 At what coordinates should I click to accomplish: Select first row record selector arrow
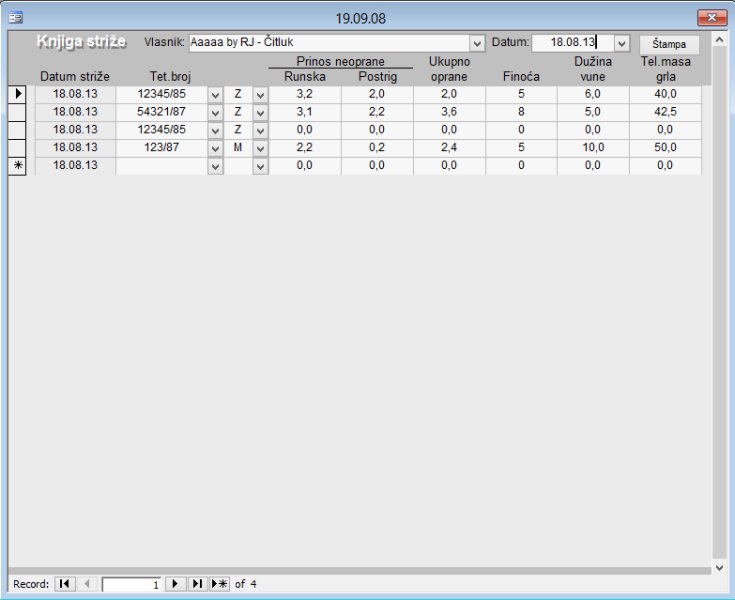click(x=18, y=94)
